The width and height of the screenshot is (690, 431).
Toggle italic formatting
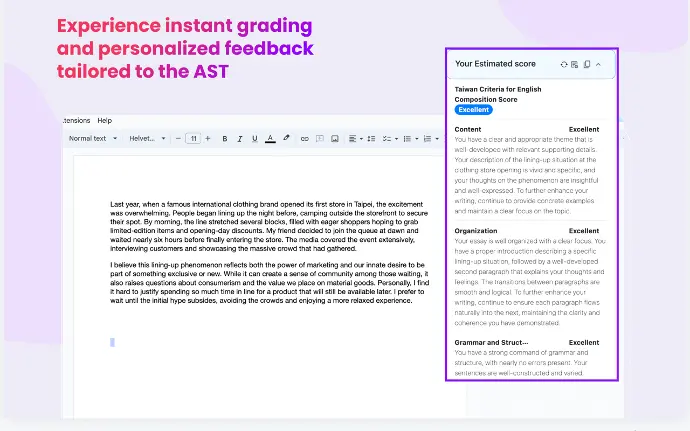point(240,139)
